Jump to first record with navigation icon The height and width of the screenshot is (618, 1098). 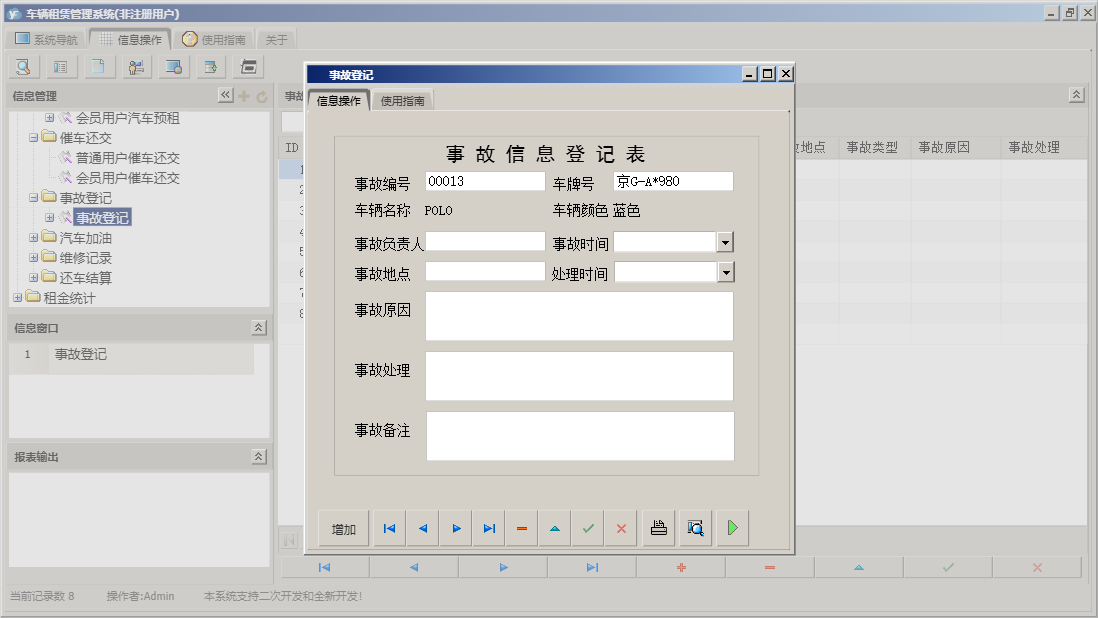pos(389,528)
